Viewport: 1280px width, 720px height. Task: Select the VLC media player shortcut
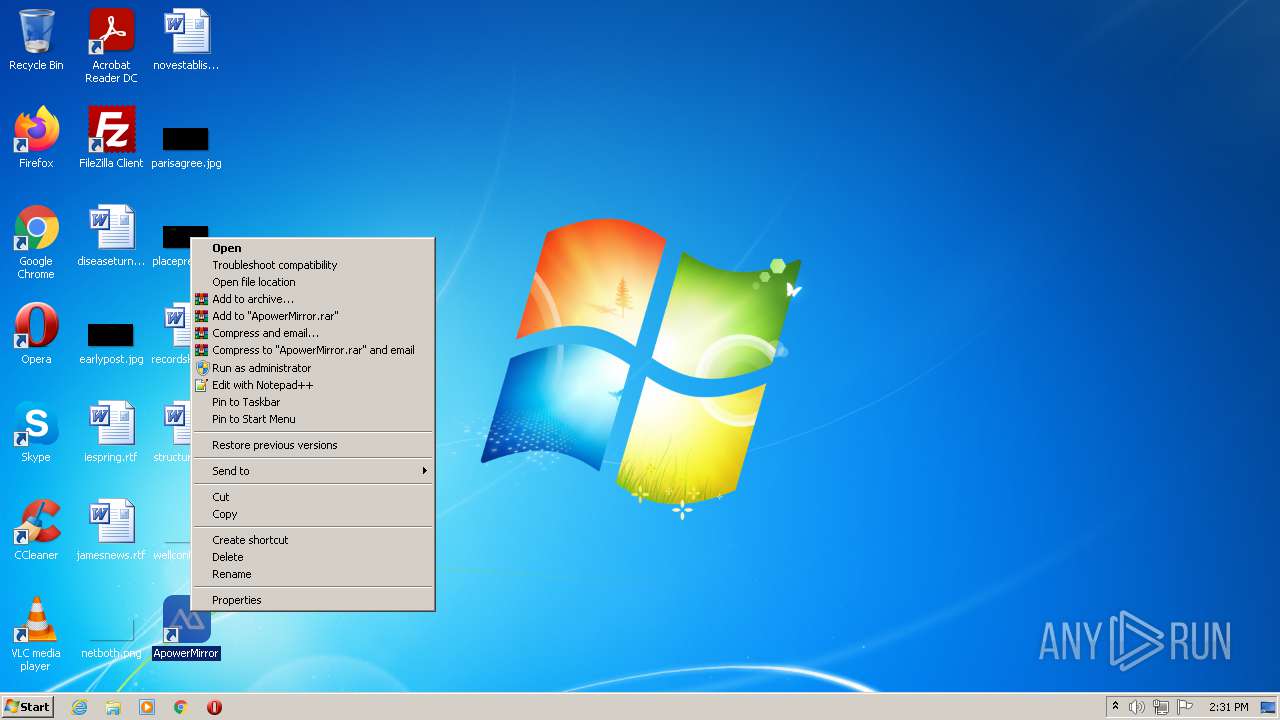point(36,634)
